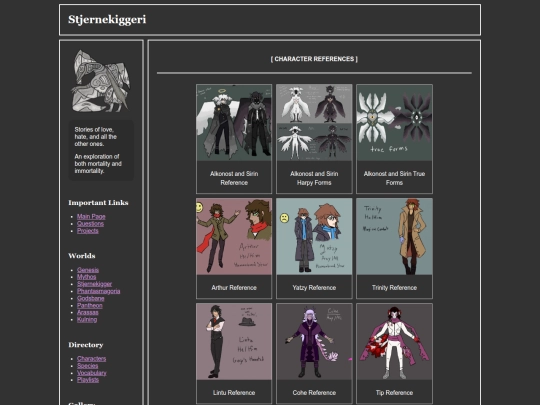
Task: Click the Yatzy Reference caption
Action: pos(314,288)
